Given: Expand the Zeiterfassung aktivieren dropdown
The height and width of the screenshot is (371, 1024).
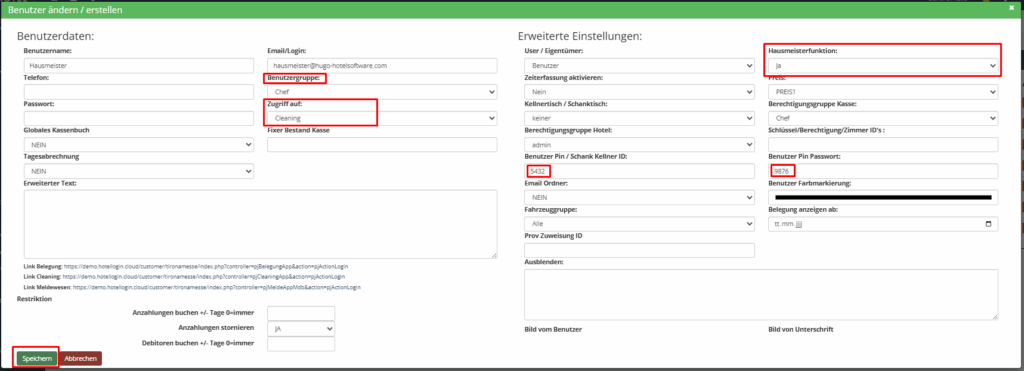Looking at the screenshot, I should (639, 92).
